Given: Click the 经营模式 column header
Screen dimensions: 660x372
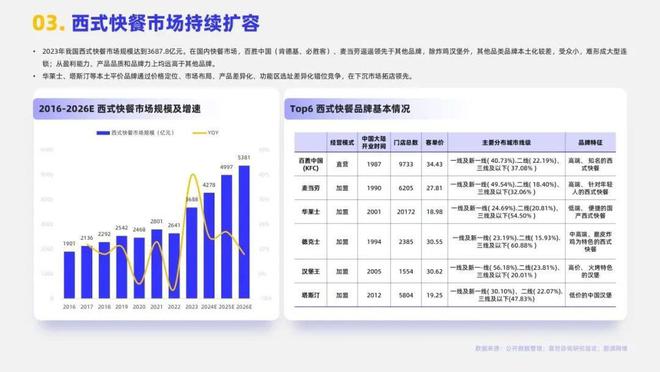Looking at the screenshot, I should coord(342,143).
